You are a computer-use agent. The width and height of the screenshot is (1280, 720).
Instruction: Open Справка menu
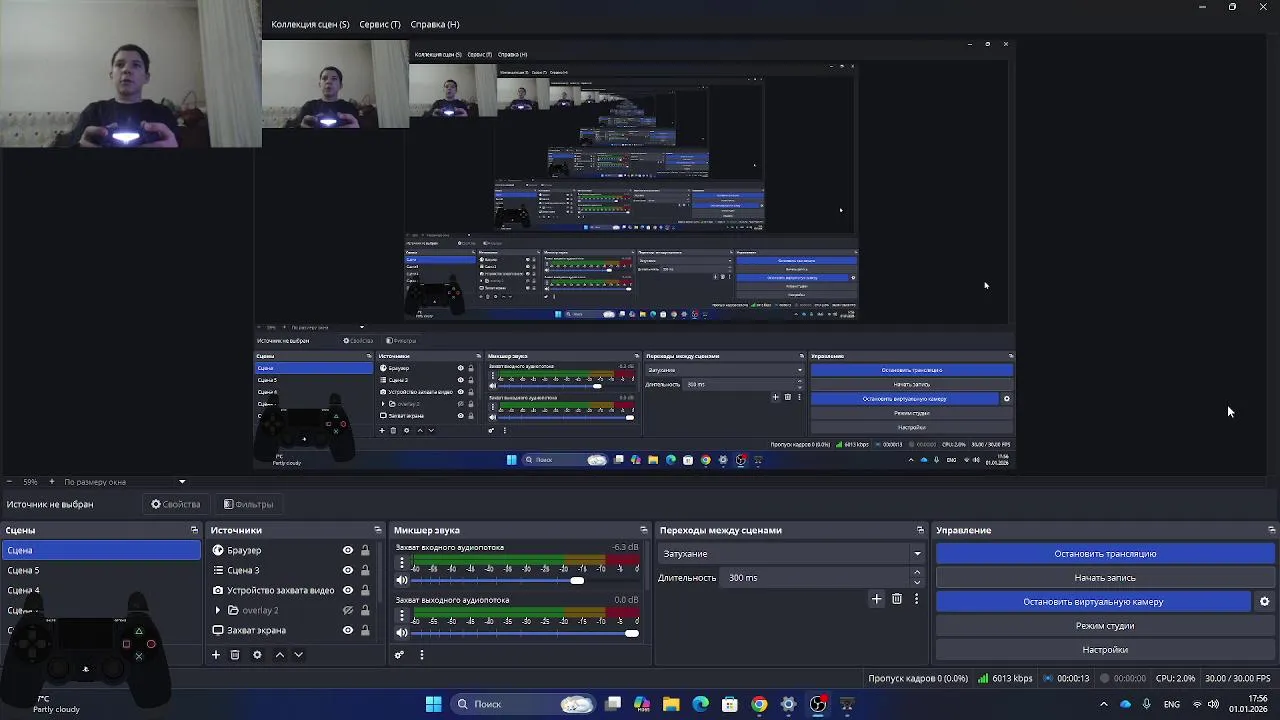435,24
